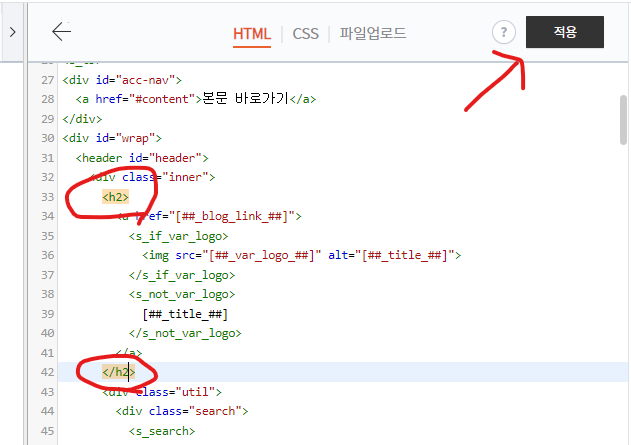Expand the left side panel chevron
The width and height of the screenshot is (631, 445).
(12, 32)
